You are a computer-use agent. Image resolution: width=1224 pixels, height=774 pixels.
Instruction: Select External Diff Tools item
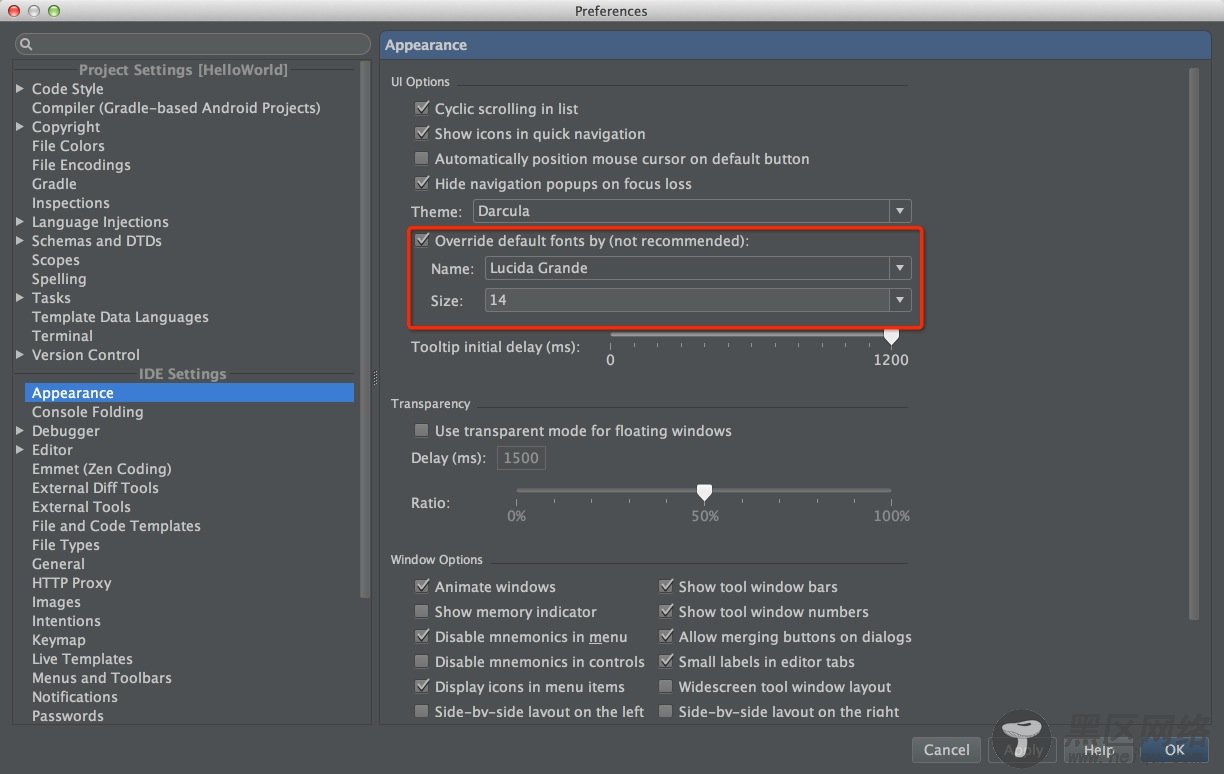click(95, 488)
